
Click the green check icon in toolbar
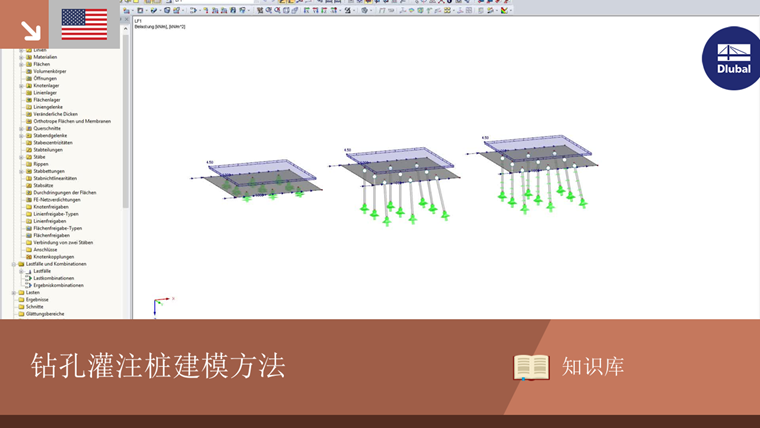[154, 10]
